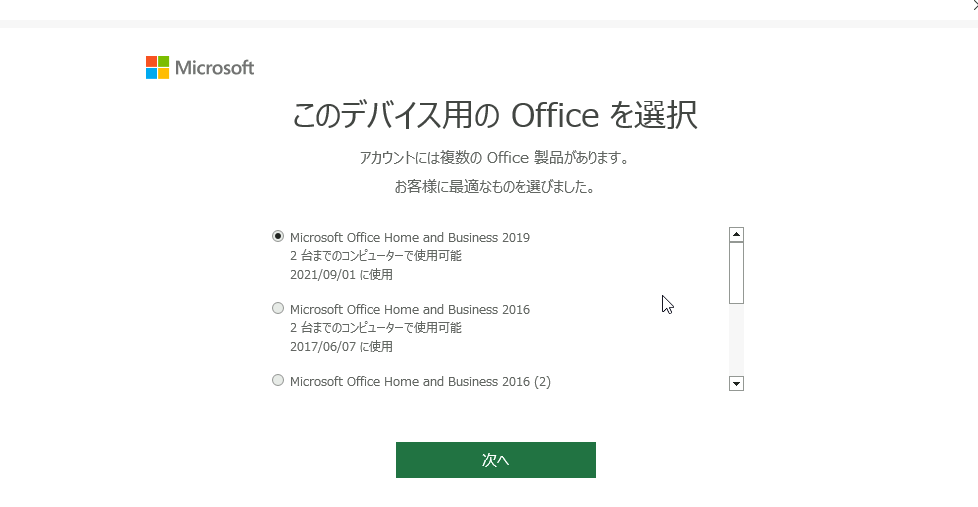The width and height of the screenshot is (978, 507).
Task: Select the Home and Business 2016 (2) radio circle
Action: pyautogui.click(x=278, y=380)
